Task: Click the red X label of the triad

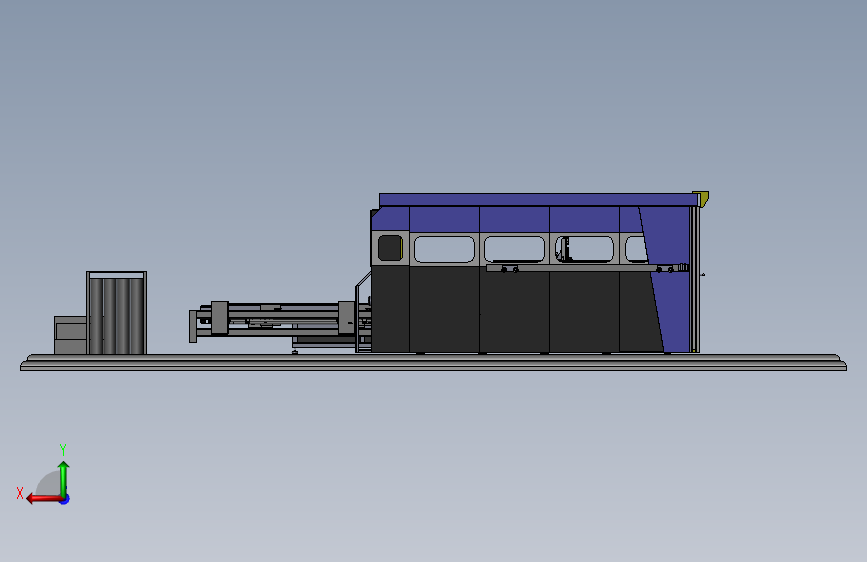Action: [x=20, y=493]
